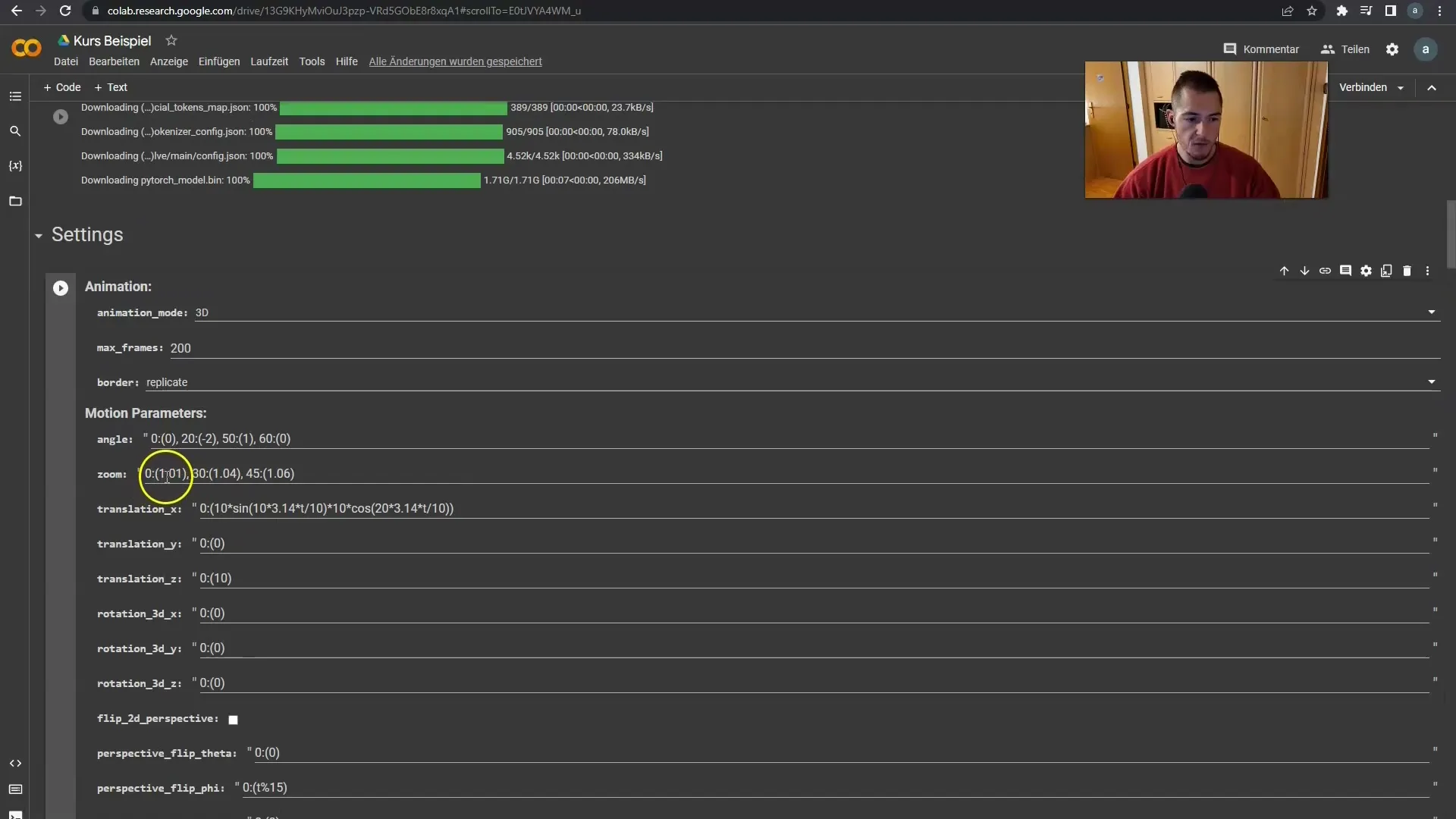This screenshot has width=1456, height=819.
Task: Click the rotation_3d_y input field
Action: 814,648
